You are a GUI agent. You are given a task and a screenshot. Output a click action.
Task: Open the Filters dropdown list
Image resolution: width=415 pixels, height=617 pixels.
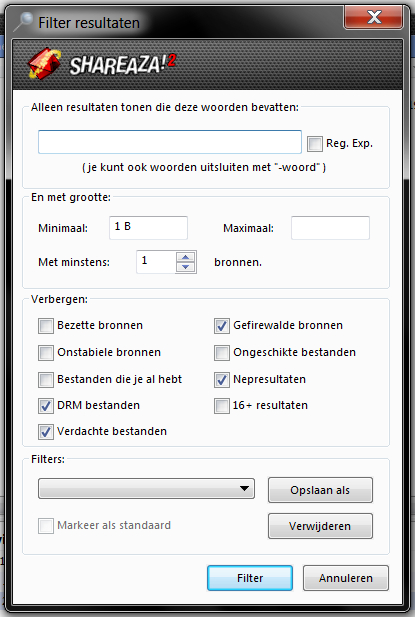coord(146,489)
